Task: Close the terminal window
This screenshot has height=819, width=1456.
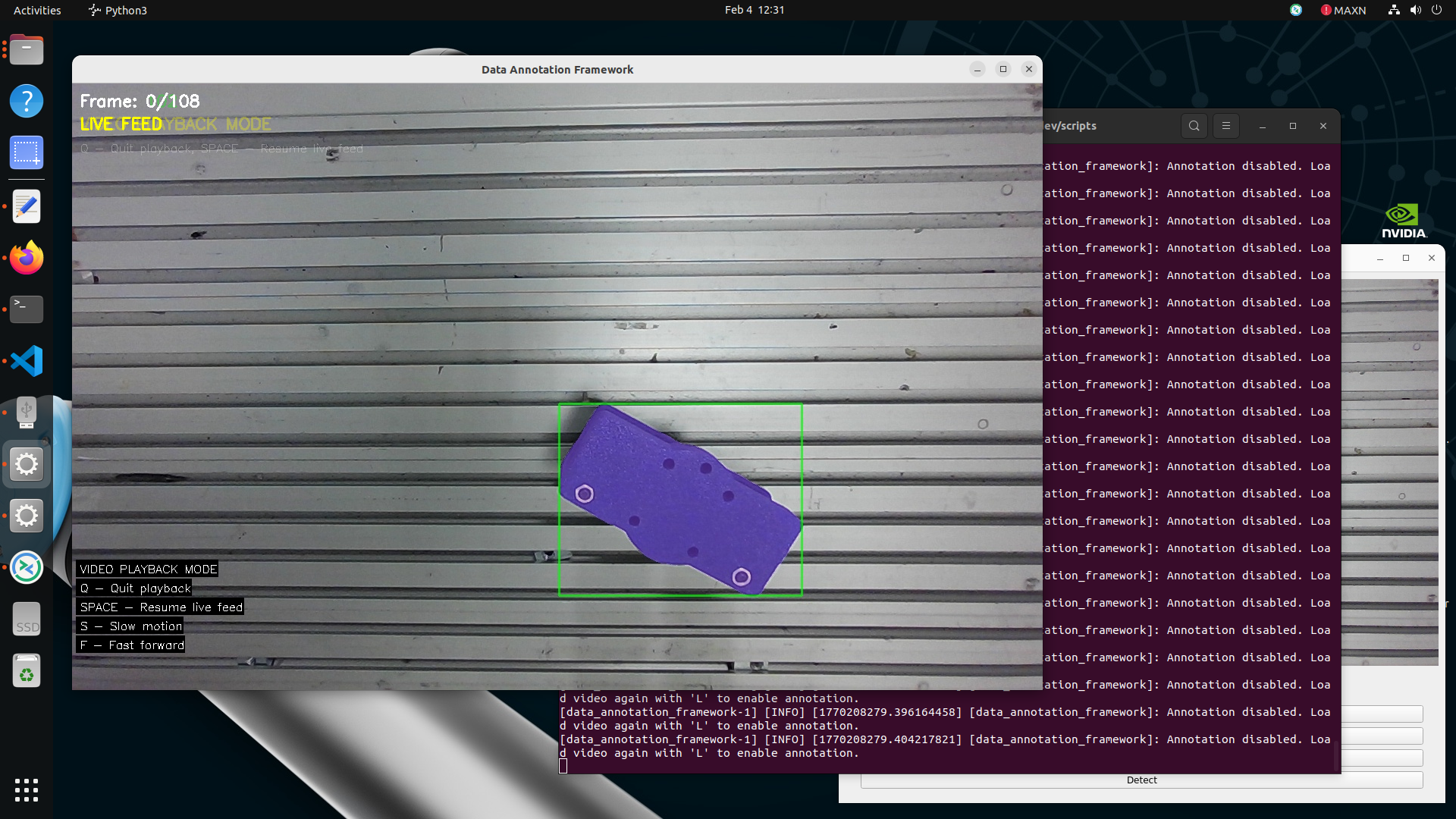Action: coord(1323,126)
